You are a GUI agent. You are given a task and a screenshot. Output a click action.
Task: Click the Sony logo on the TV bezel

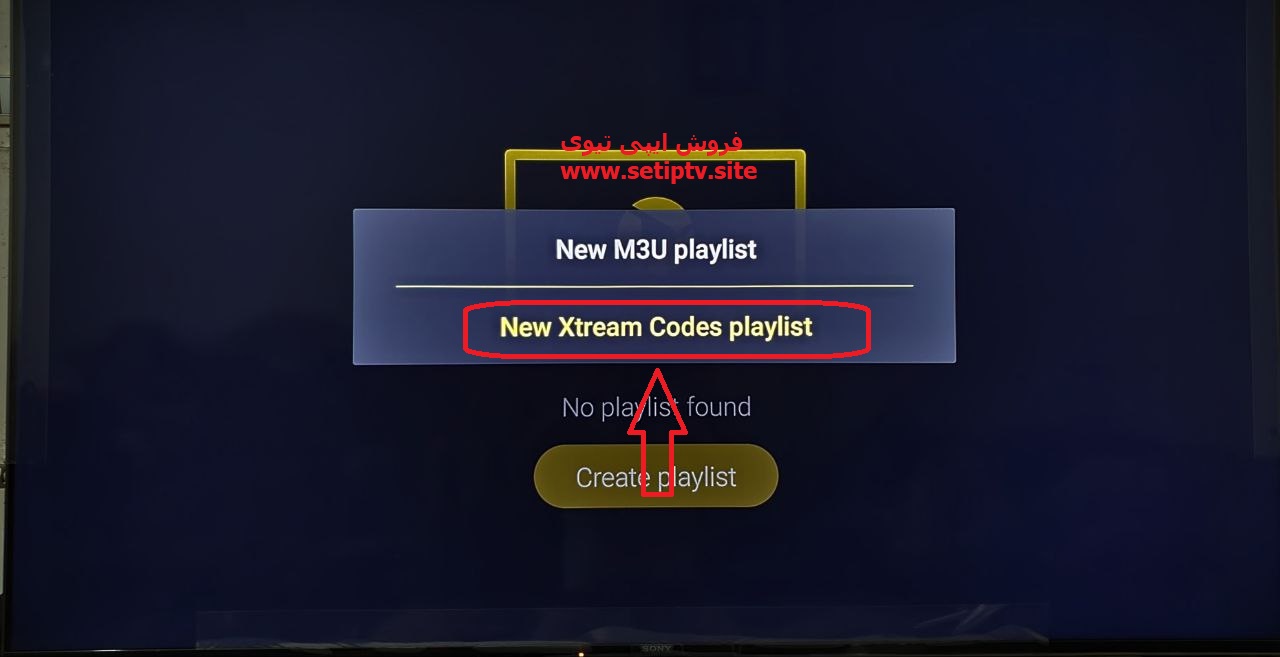click(656, 649)
